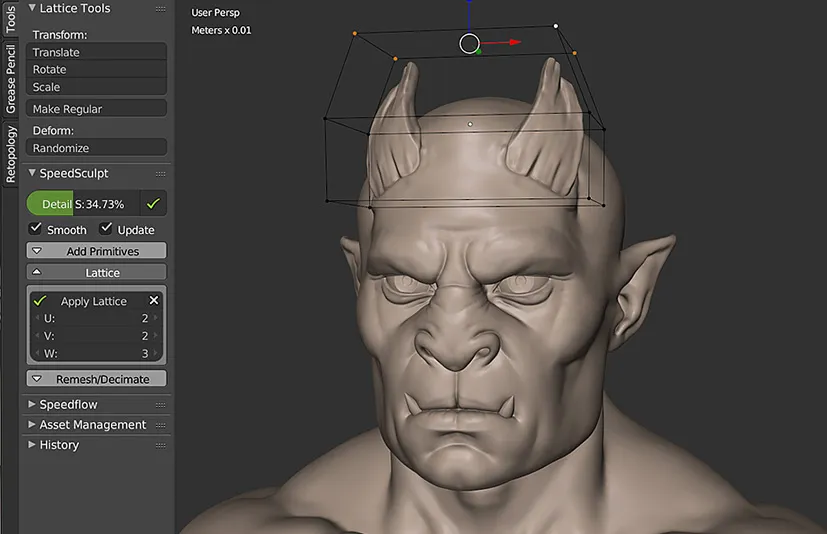The image size is (827, 534).
Task: Click the Scale transform button
Action: 97,87
